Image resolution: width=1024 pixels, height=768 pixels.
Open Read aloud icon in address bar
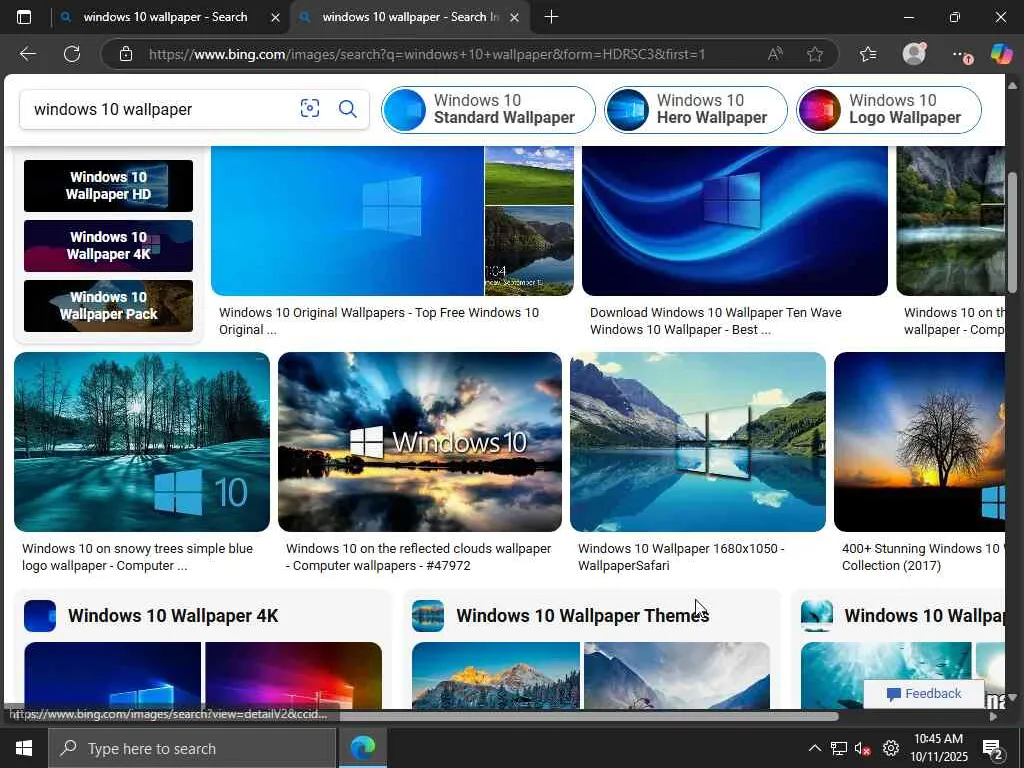tap(775, 54)
